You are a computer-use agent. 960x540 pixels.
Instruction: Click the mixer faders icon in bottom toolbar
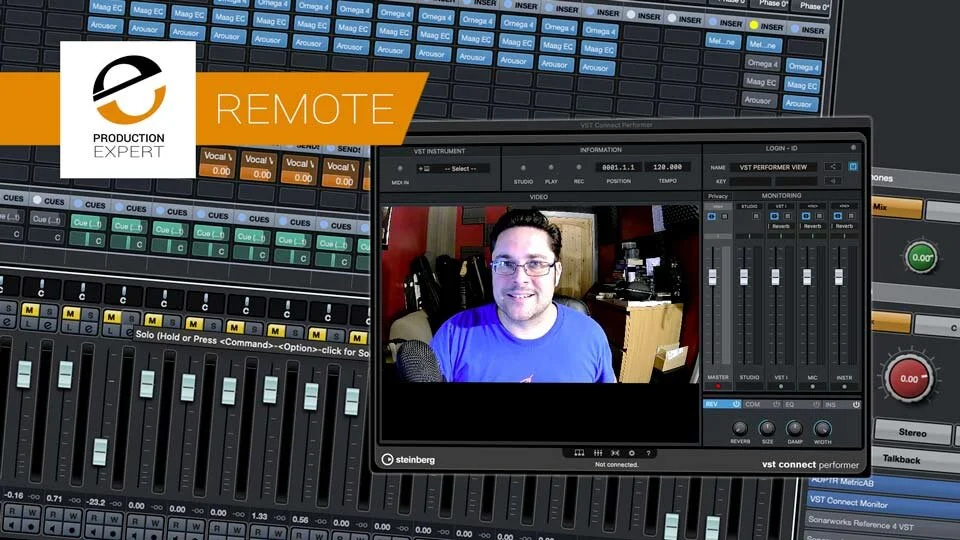598,453
